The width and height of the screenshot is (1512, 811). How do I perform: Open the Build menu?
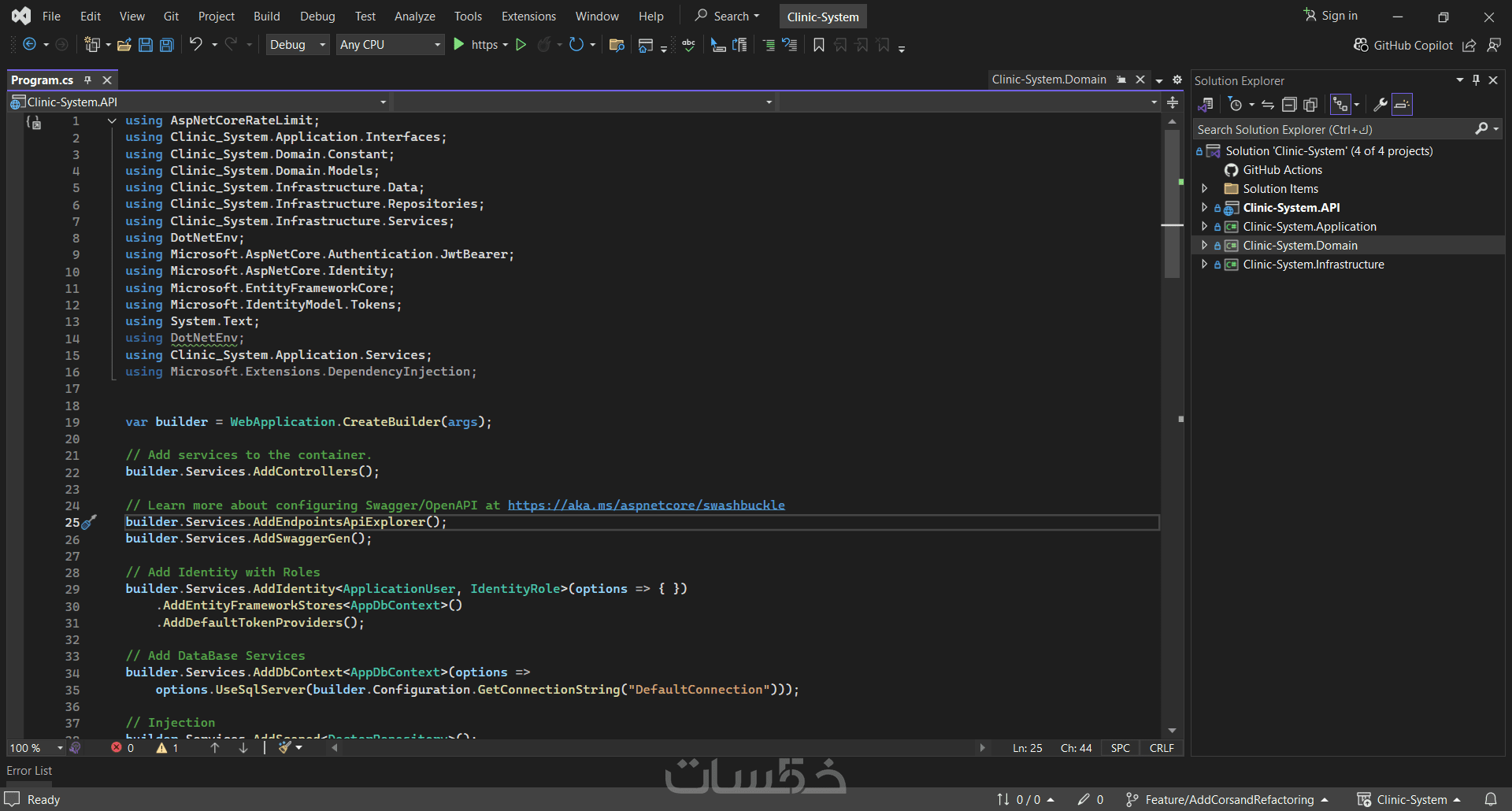pos(267,16)
